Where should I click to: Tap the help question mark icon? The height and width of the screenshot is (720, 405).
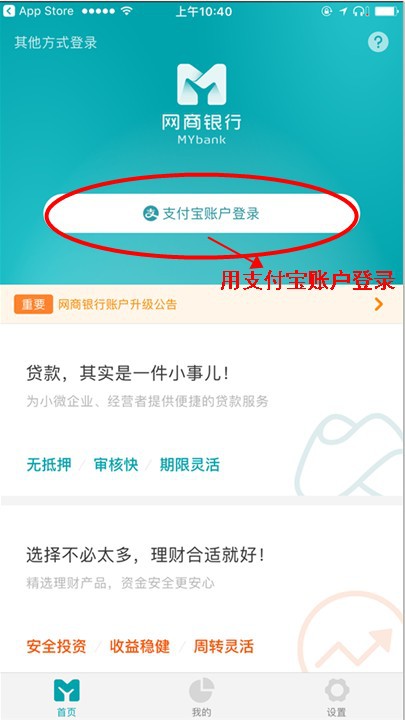378,42
